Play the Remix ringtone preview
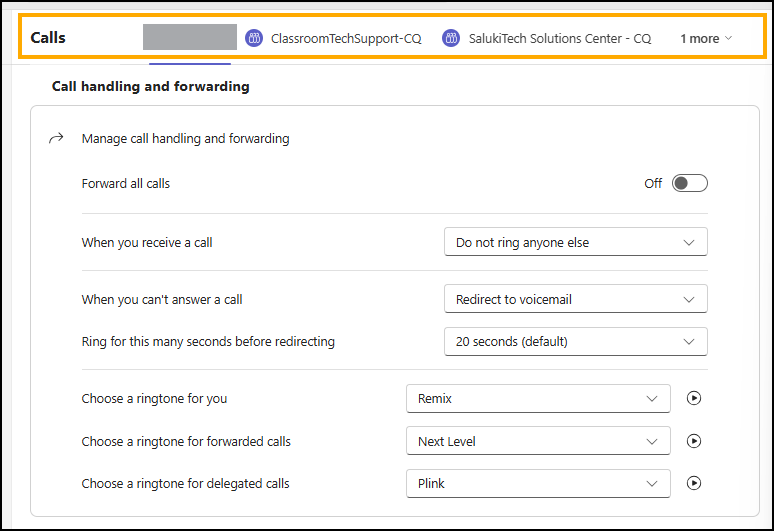Screen dimensions: 774x531 (x=694, y=398)
